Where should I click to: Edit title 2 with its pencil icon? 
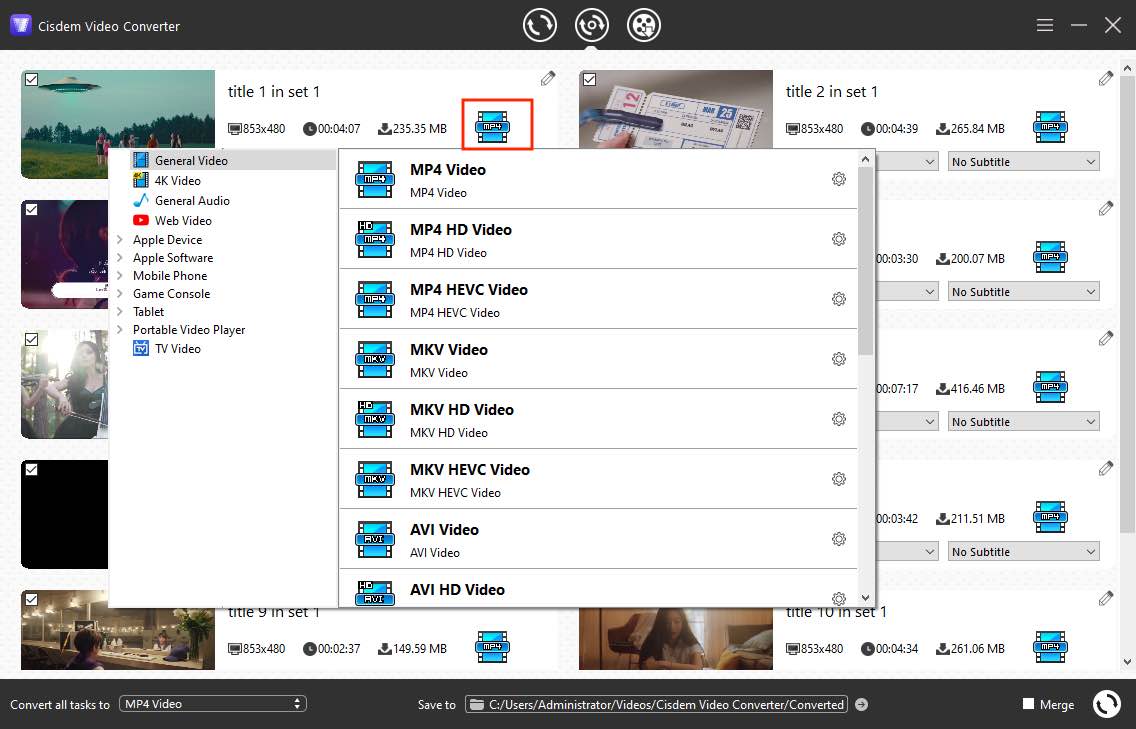pos(1106,78)
